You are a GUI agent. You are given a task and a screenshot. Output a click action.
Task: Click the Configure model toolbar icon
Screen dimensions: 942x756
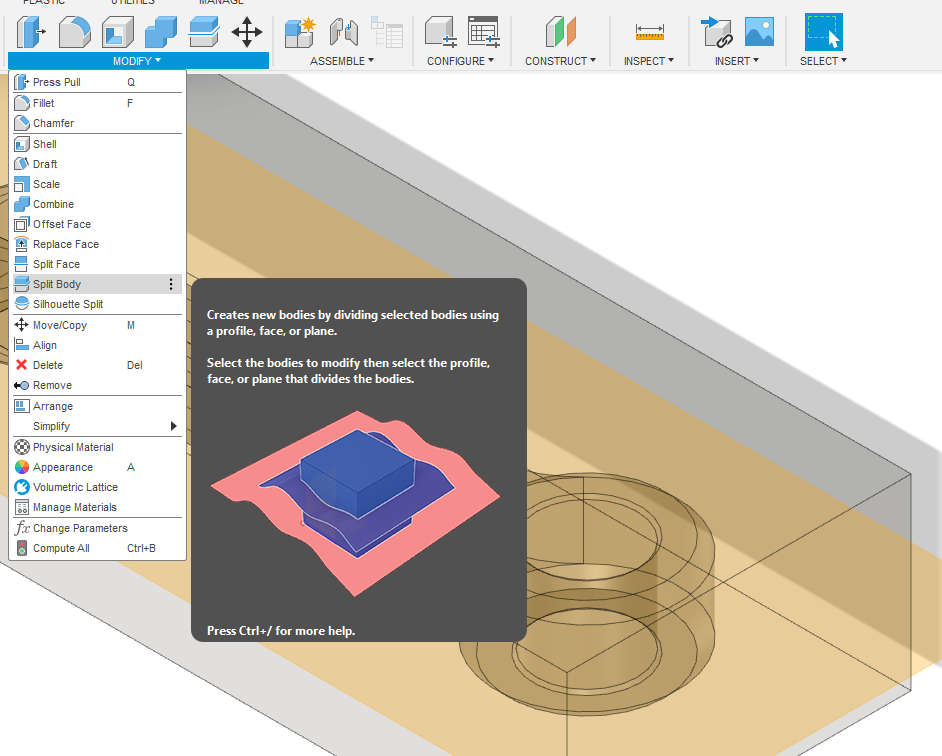point(441,32)
